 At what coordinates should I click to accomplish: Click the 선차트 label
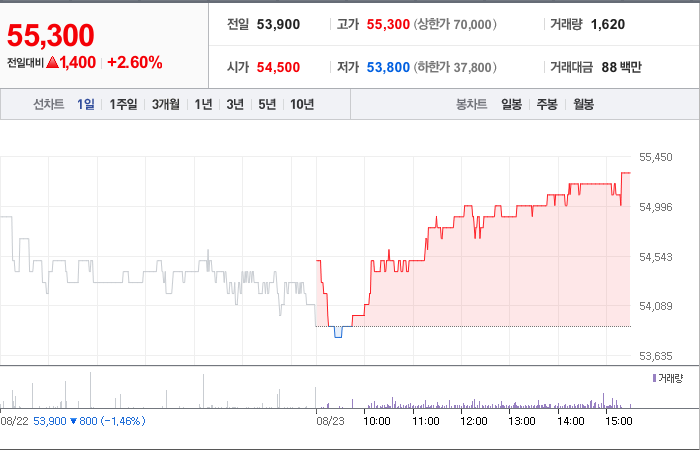tap(49, 104)
